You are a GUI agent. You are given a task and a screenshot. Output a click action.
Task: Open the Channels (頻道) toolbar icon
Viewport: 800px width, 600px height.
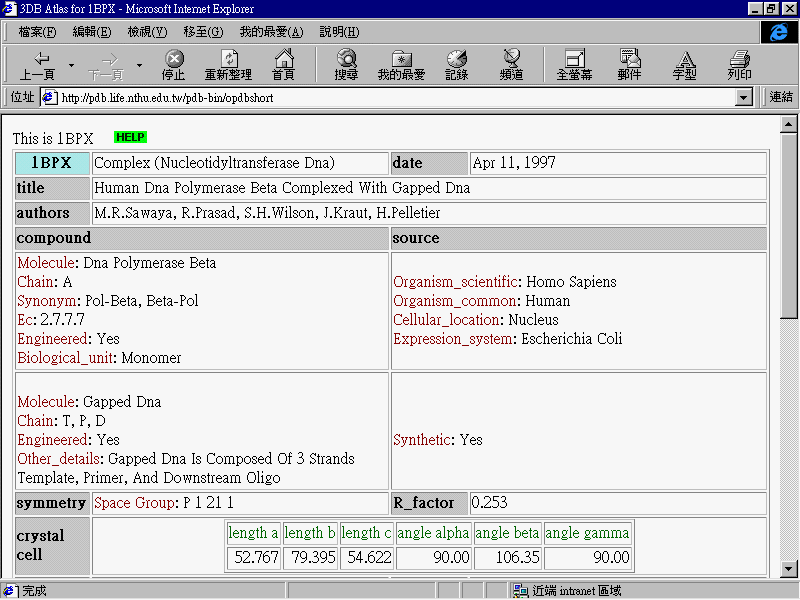click(x=512, y=65)
